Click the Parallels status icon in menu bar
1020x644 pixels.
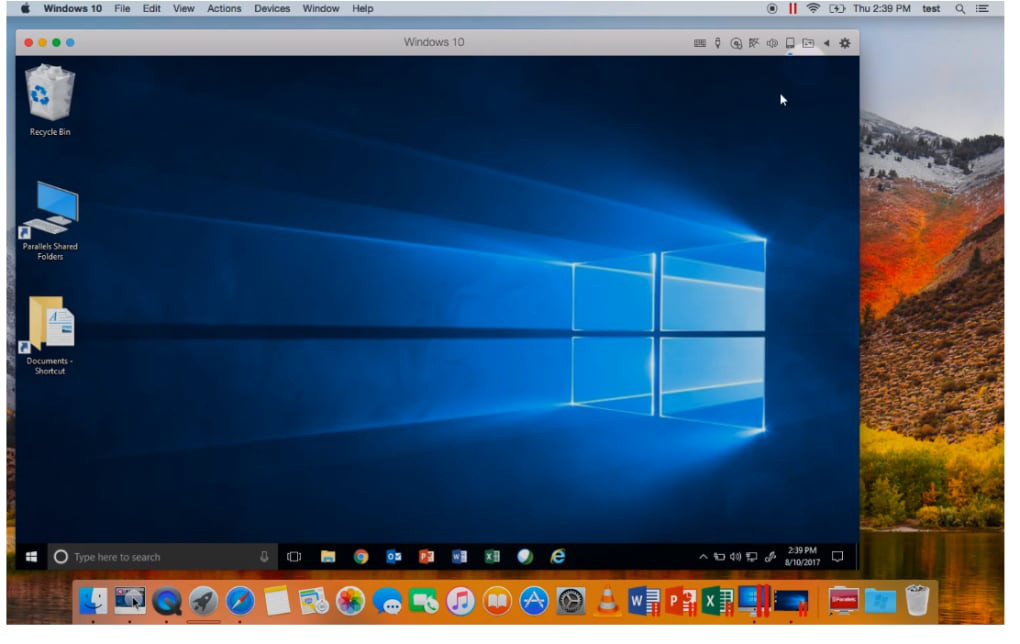(792, 8)
